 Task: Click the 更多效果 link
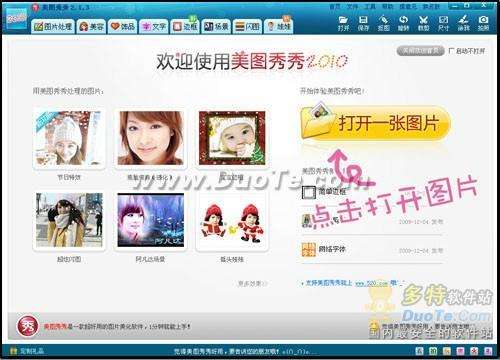click(x=252, y=283)
